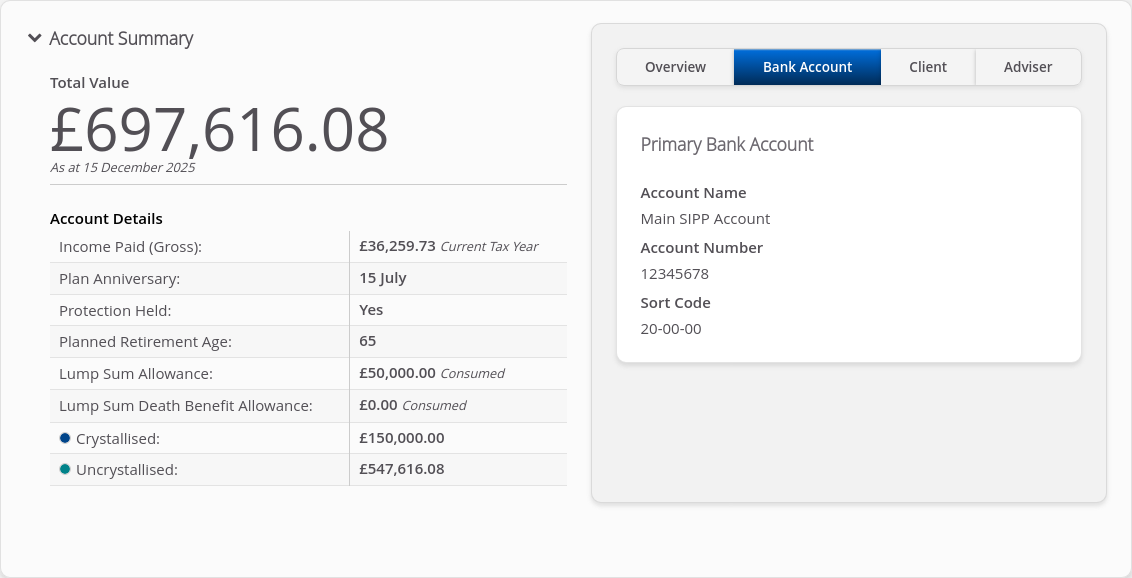Click the blue Crystallised color dot
This screenshot has width=1132, height=578.
point(65,438)
